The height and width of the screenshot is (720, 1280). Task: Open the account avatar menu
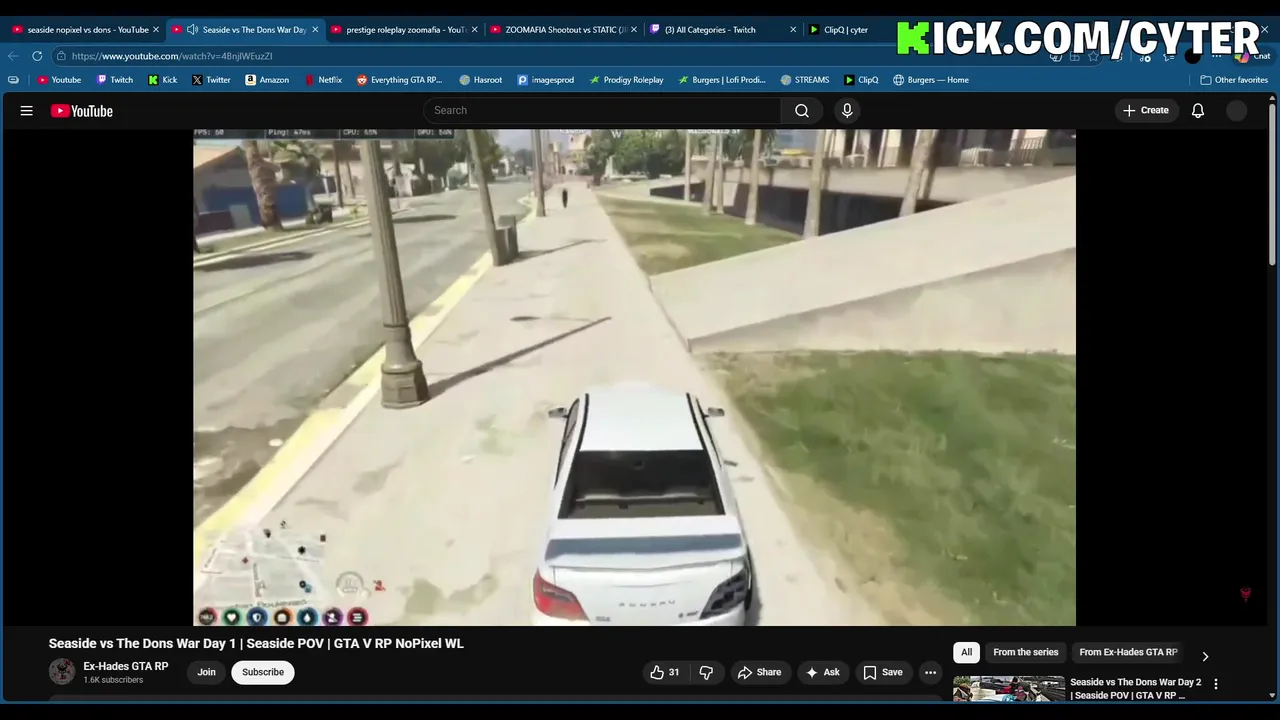[x=1237, y=111]
